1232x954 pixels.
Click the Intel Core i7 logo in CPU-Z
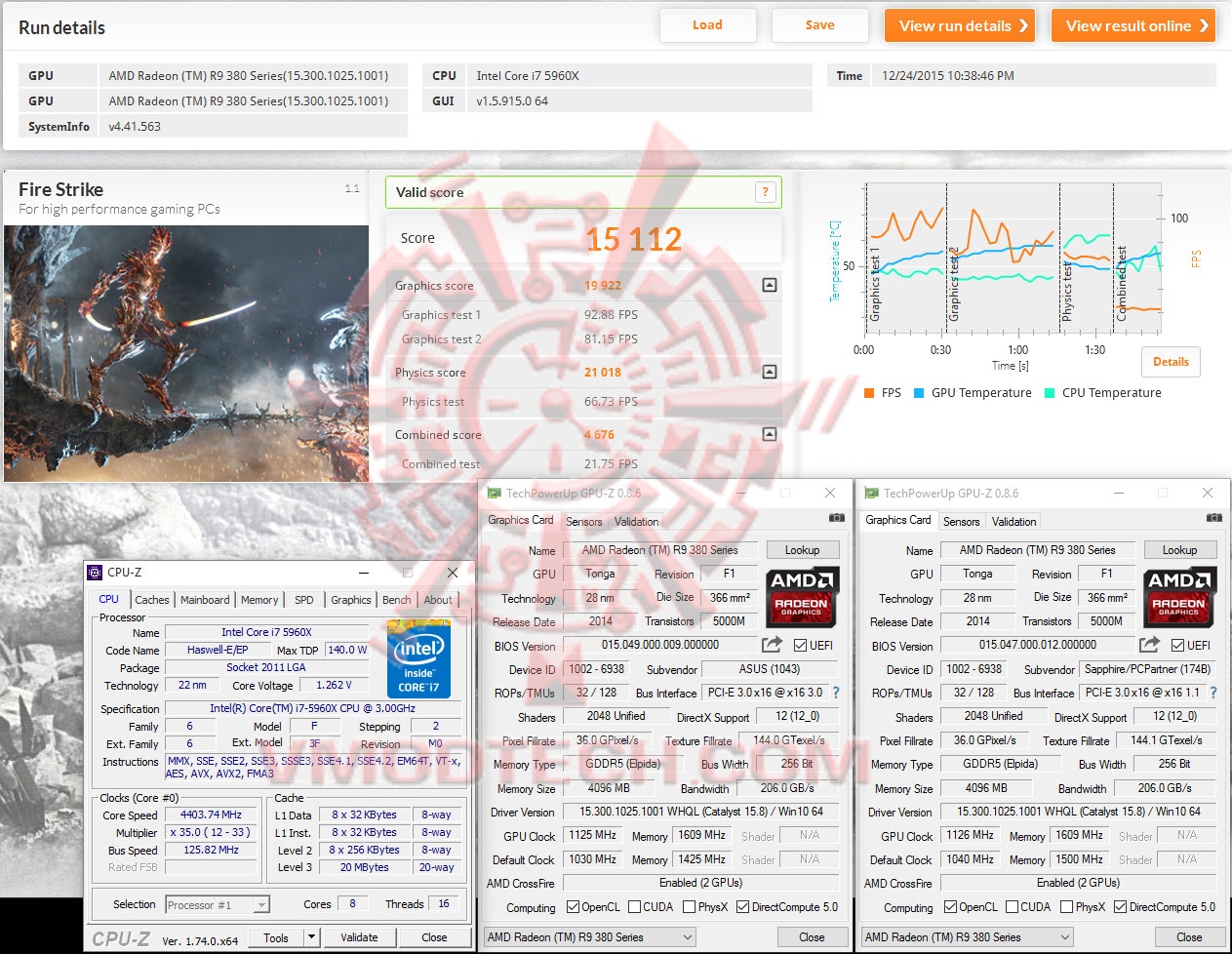pos(418,657)
